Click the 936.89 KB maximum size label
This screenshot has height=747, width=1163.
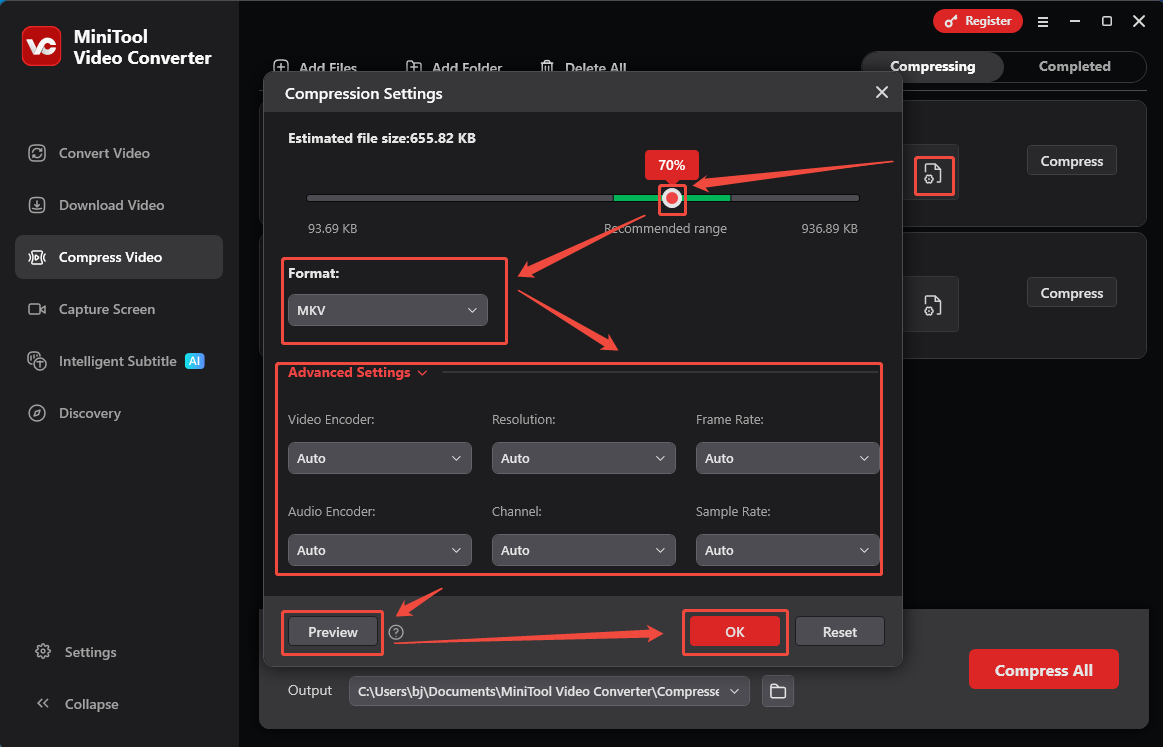coord(829,228)
